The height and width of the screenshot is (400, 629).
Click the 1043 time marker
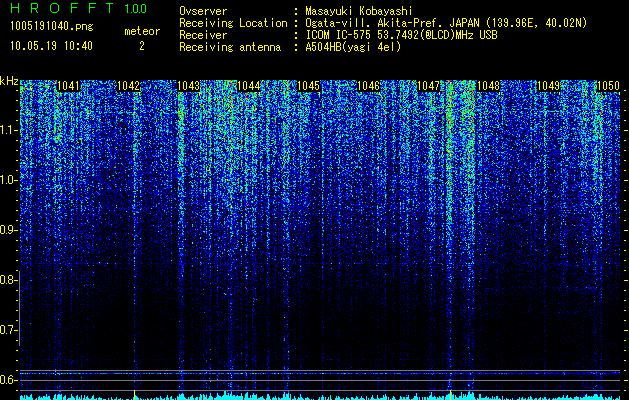pos(189,86)
